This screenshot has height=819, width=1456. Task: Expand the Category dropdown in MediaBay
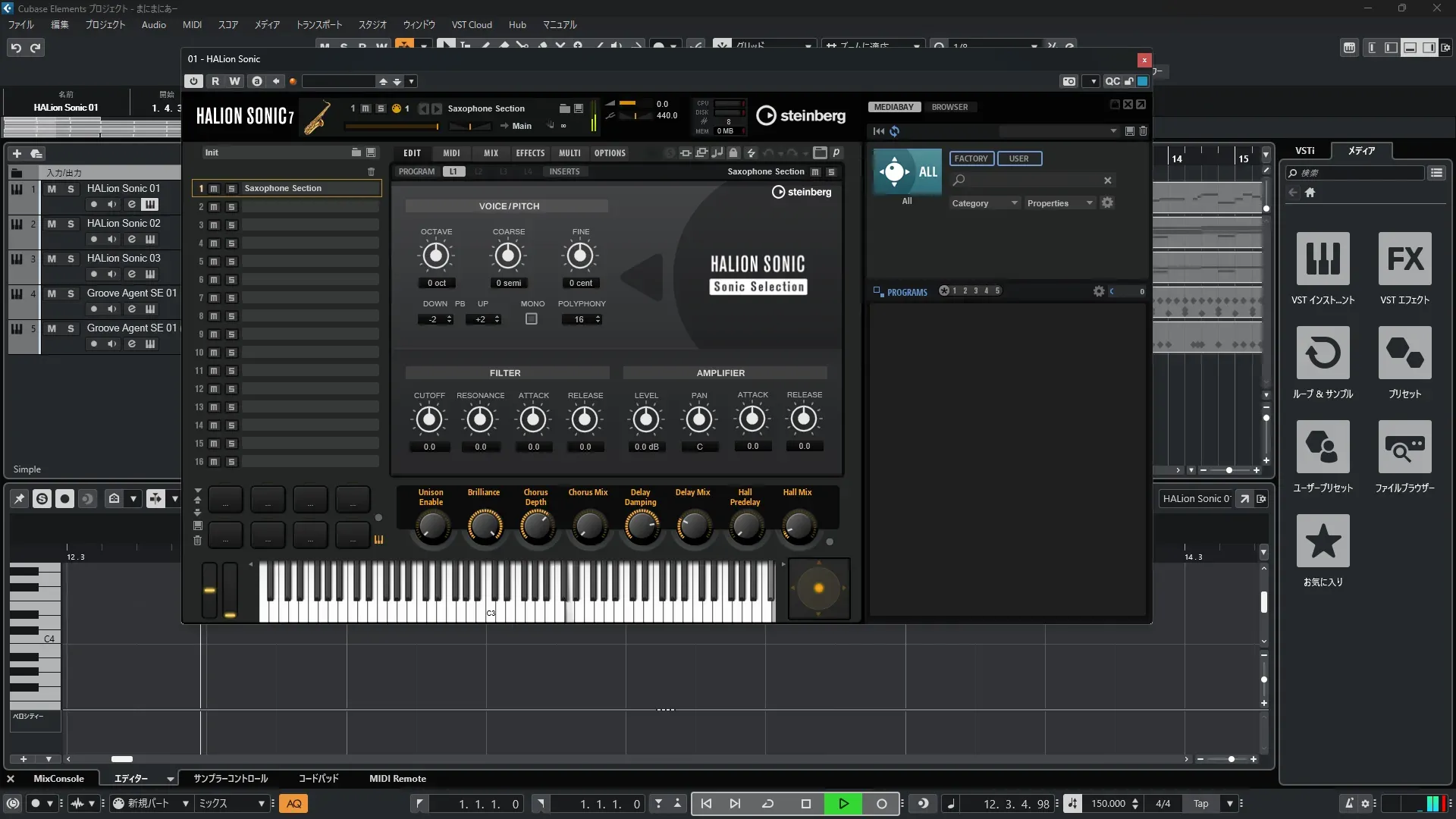[984, 203]
